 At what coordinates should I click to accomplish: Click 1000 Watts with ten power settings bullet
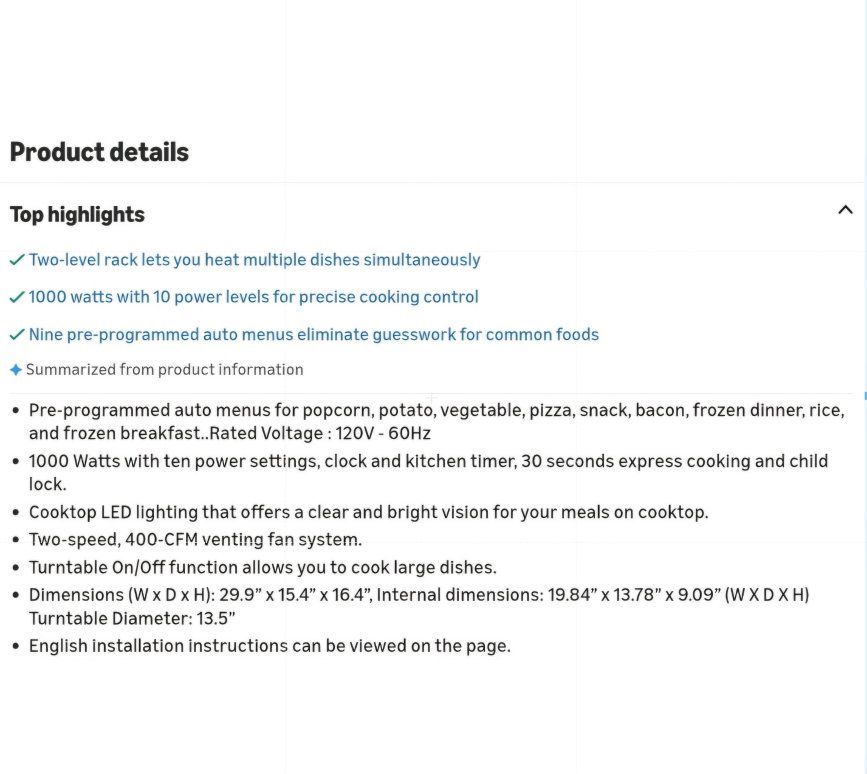(x=429, y=472)
